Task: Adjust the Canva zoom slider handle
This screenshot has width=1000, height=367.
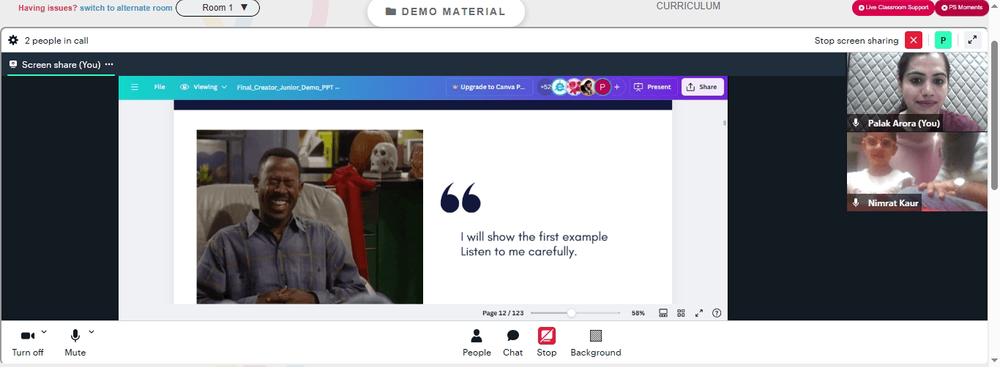Action: (x=571, y=313)
